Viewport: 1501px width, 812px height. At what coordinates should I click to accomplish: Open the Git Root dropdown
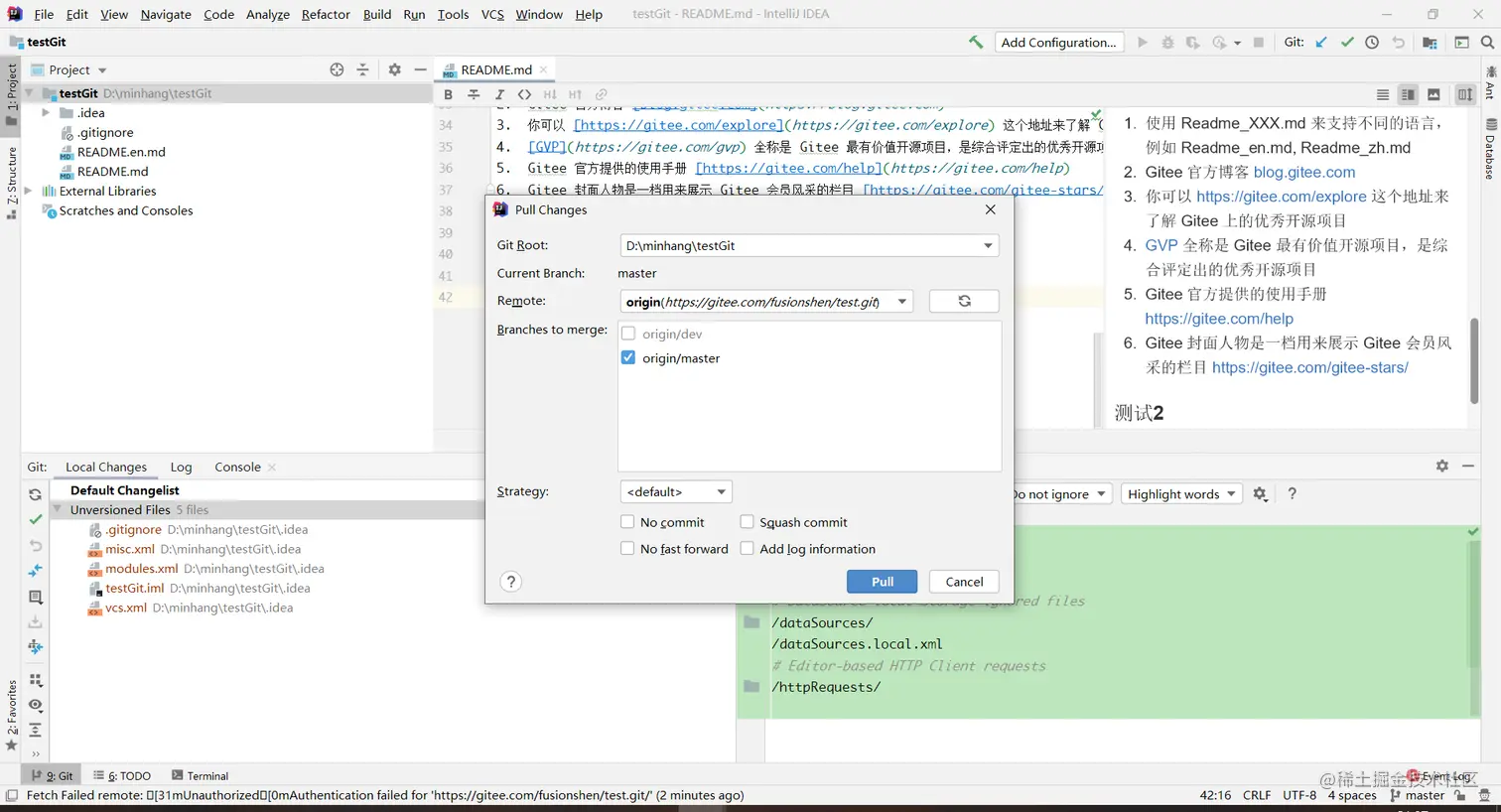pyautogui.click(x=809, y=245)
